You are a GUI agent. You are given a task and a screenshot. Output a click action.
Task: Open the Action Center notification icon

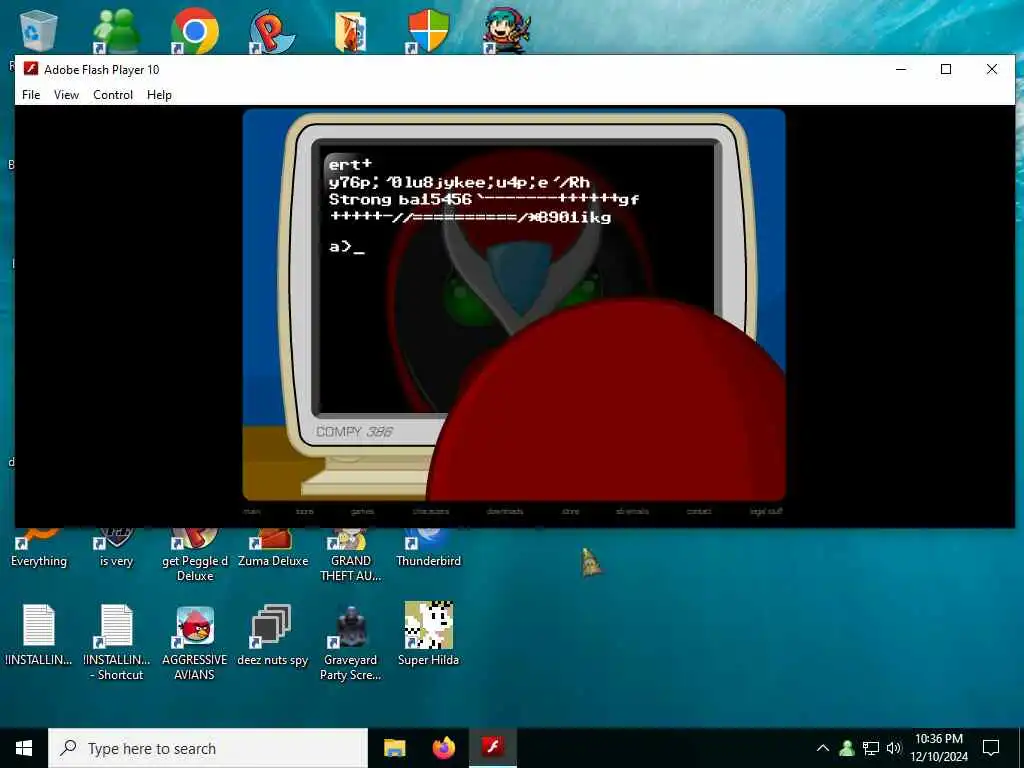[991, 748]
